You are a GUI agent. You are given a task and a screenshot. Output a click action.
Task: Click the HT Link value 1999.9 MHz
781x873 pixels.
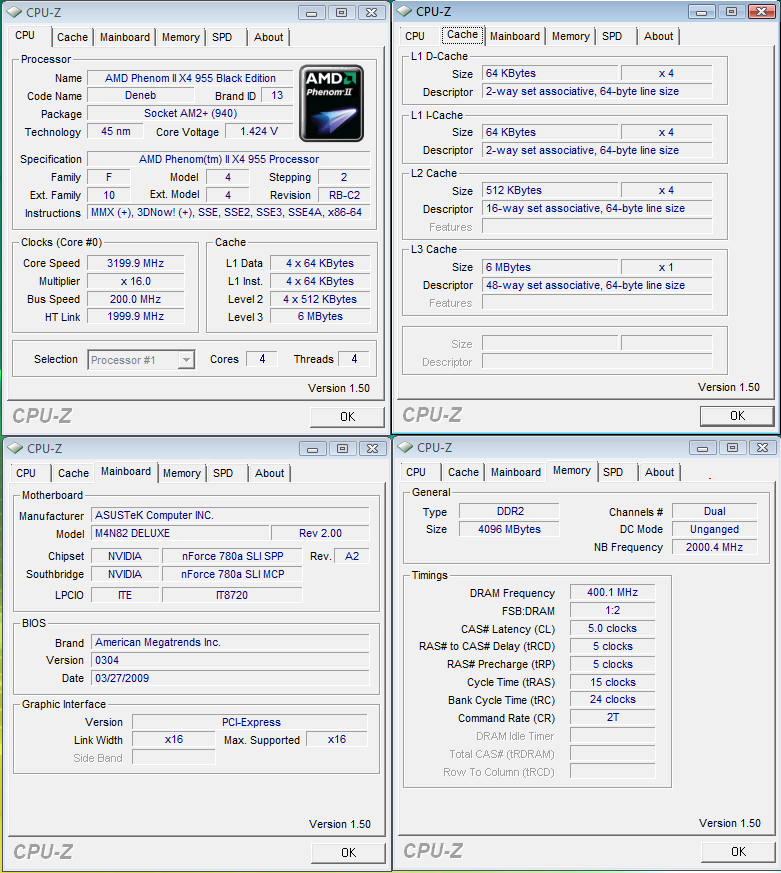click(135, 316)
